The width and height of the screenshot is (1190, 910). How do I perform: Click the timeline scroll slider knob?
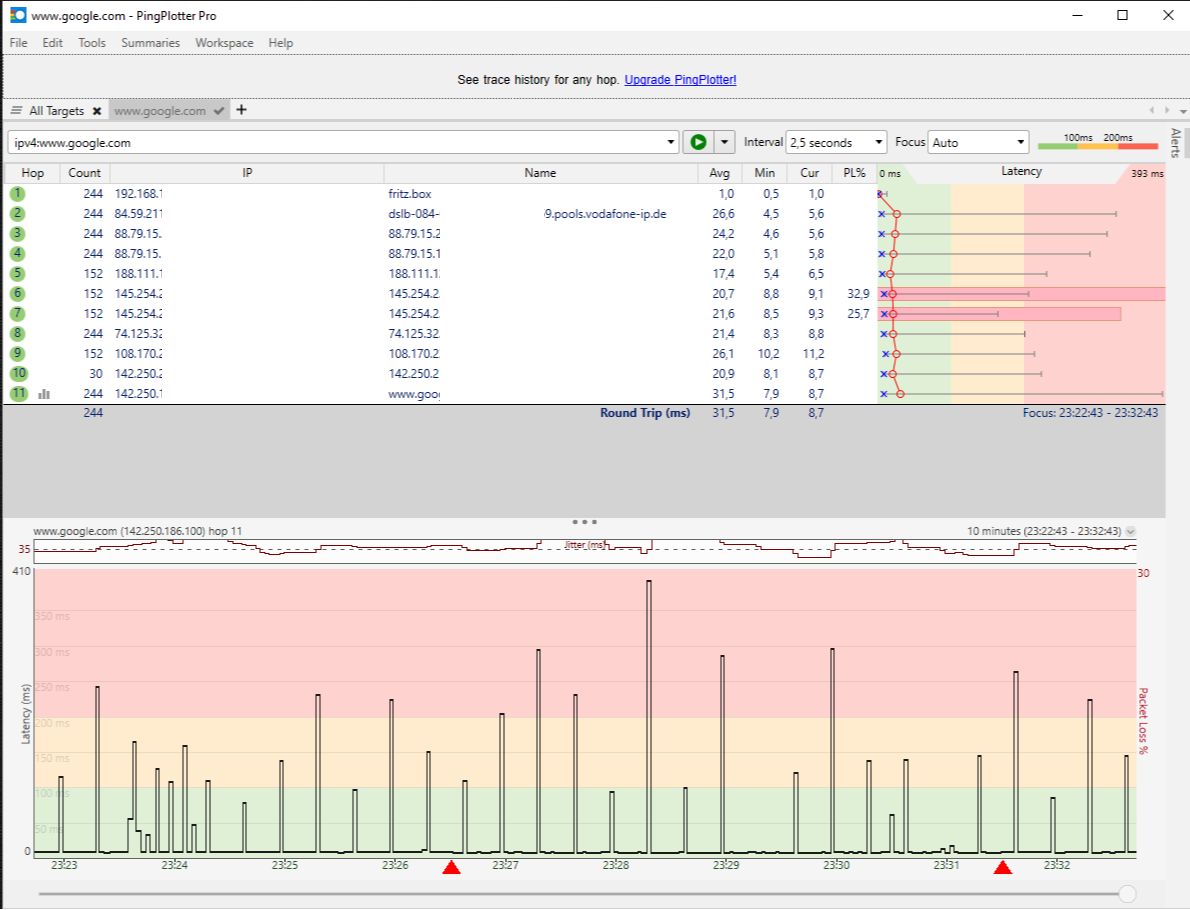(1127, 894)
